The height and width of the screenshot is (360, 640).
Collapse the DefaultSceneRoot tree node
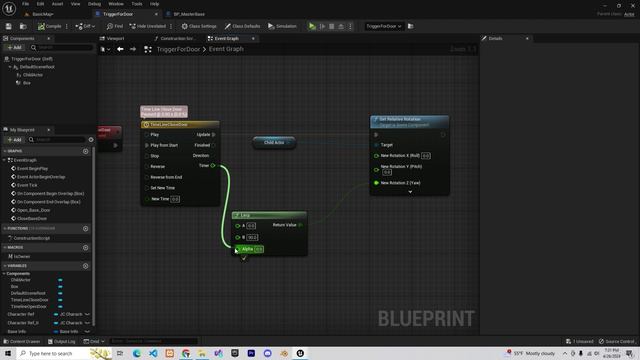coord(10,67)
